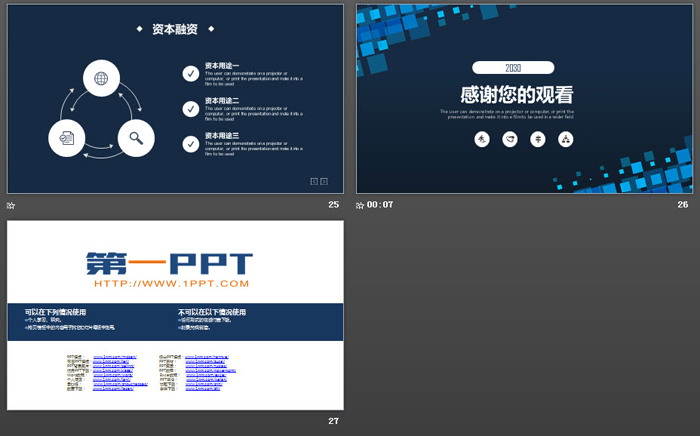
Task: Click the globe icon on slide 25
Action: (101, 79)
